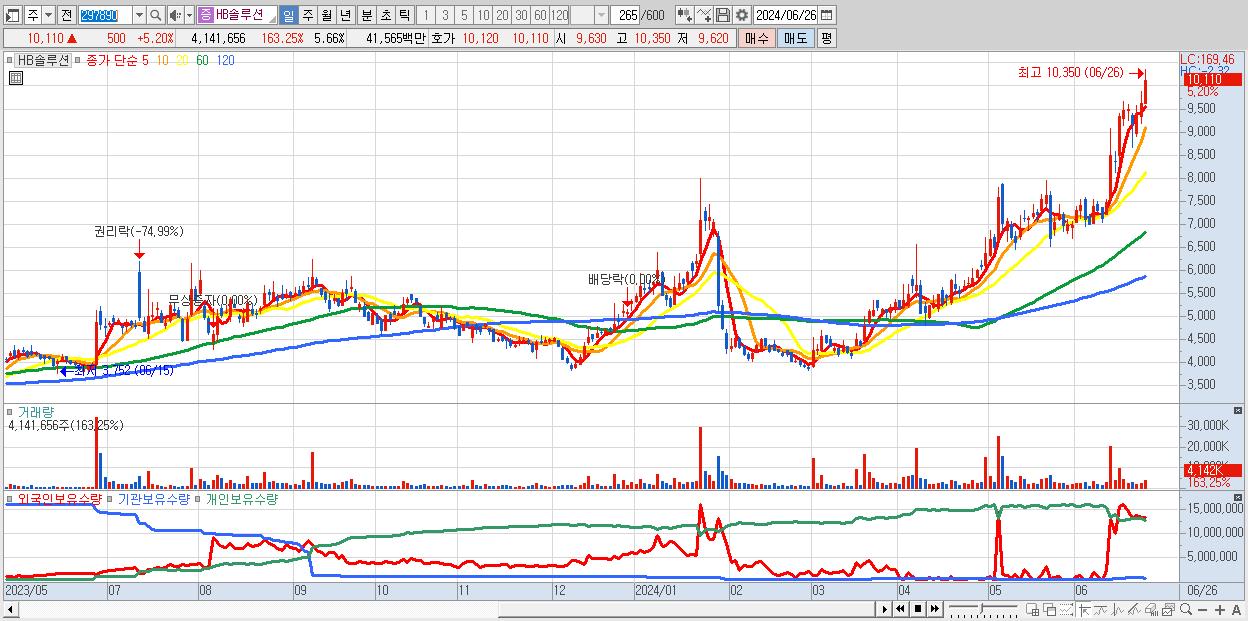Click the 기관보유수량 legend label
1248x621 pixels.
click(153, 498)
